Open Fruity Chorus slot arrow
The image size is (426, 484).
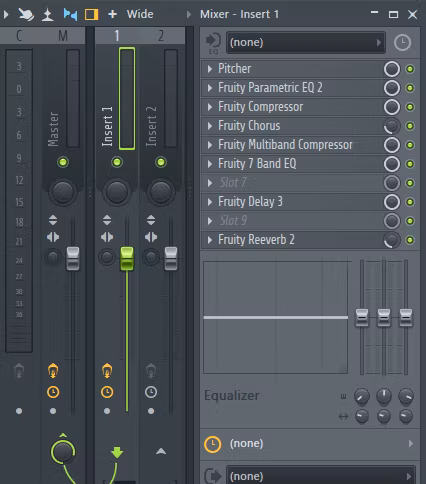pyautogui.click(x=210, y=126)
